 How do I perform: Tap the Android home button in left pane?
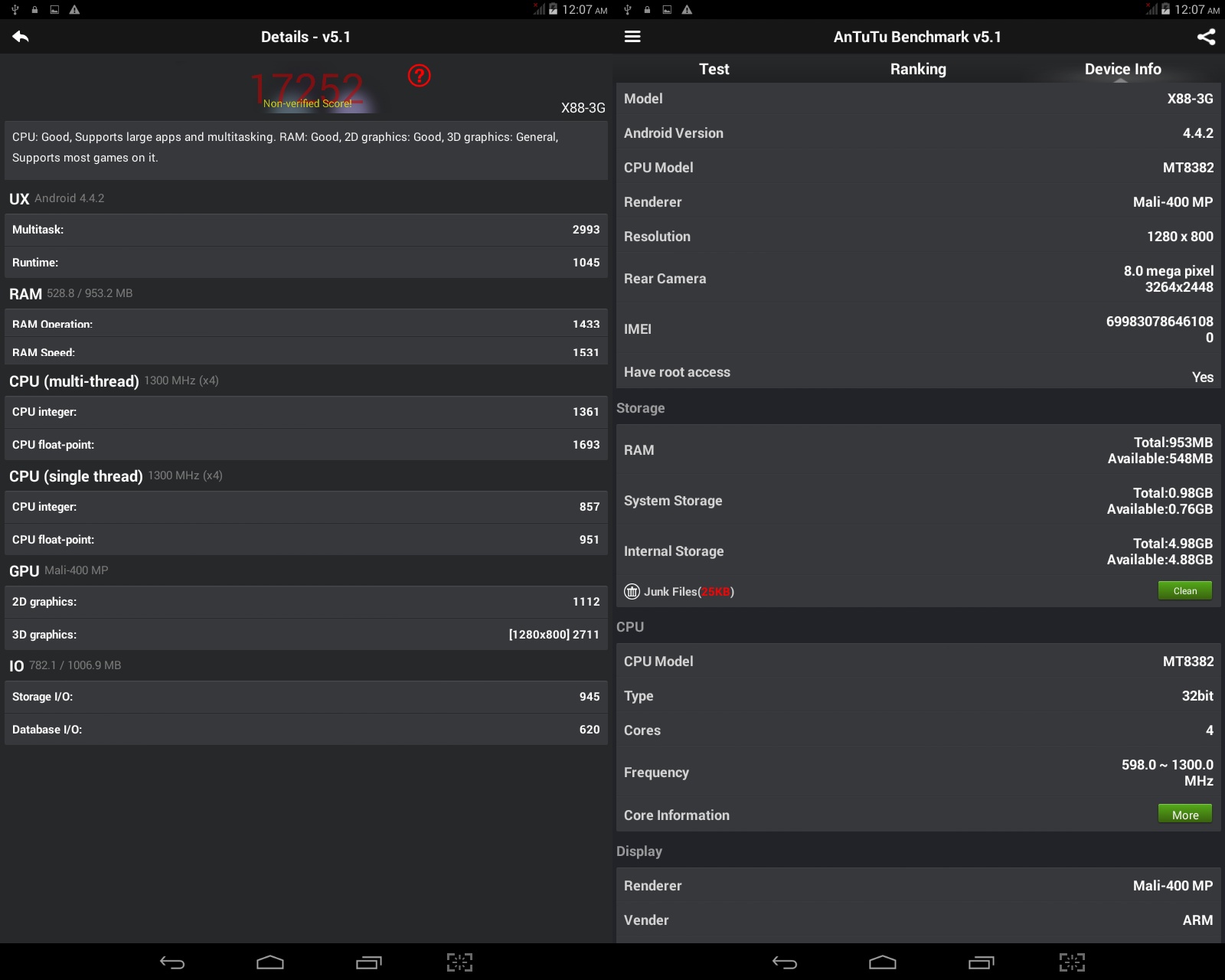[269, 962]
